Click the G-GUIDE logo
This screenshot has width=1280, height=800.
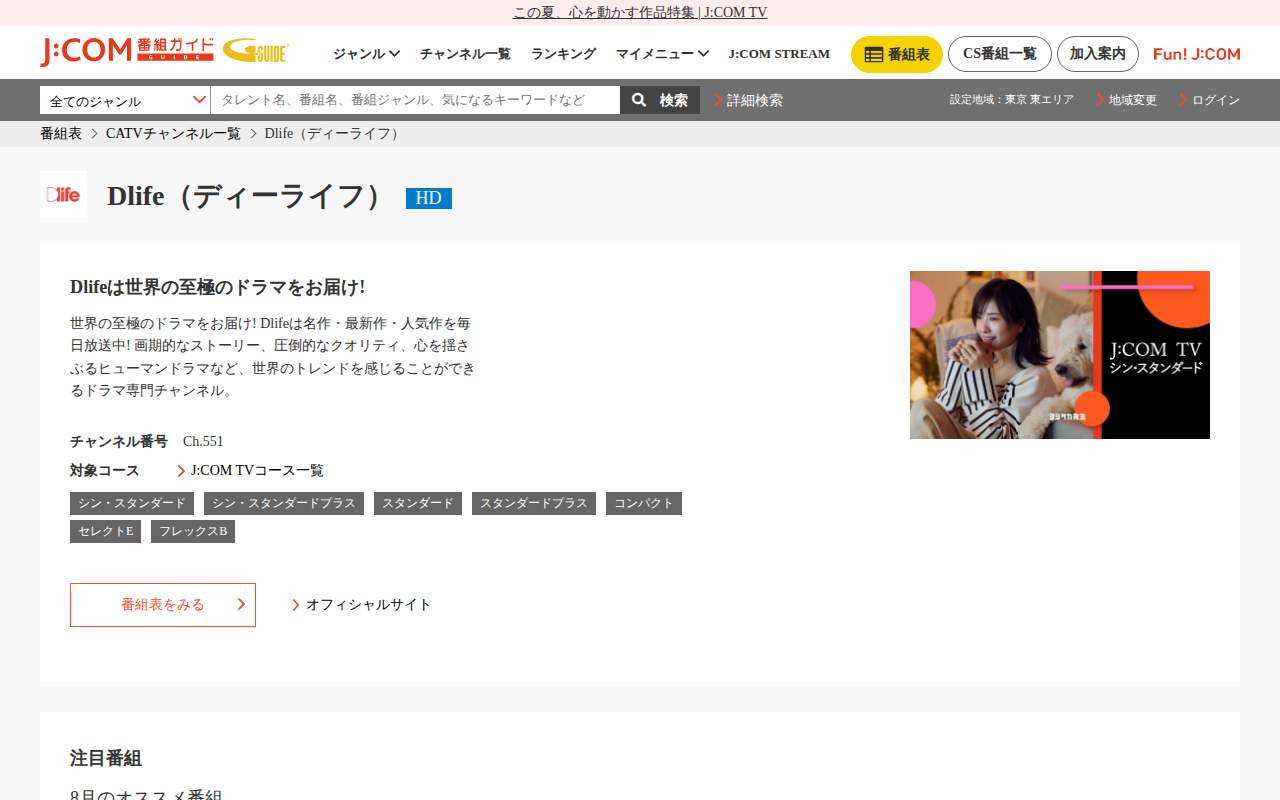click(256, 51)
